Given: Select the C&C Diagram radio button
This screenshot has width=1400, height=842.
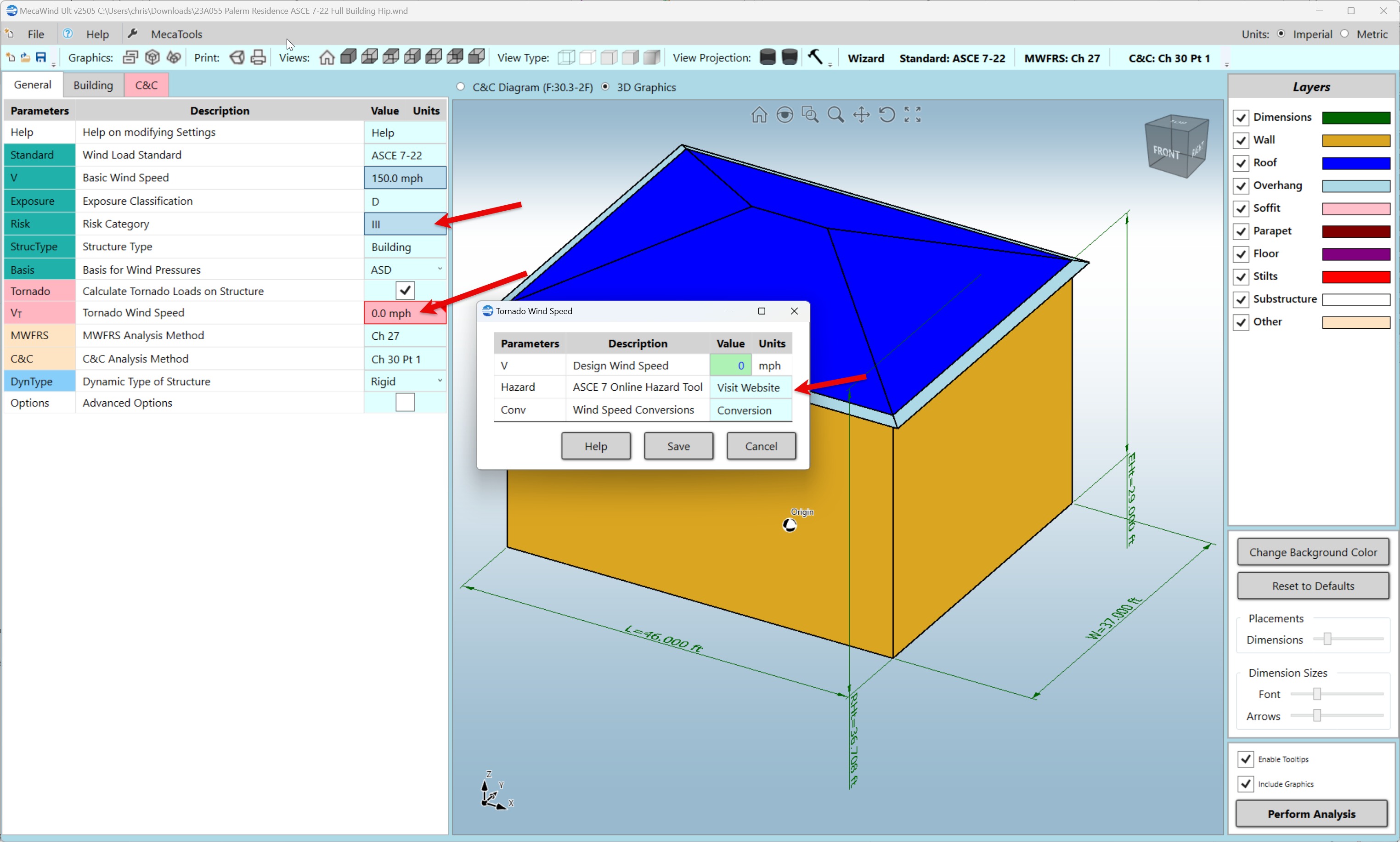Looking at the screenshot, I should (x=460, y=87).
